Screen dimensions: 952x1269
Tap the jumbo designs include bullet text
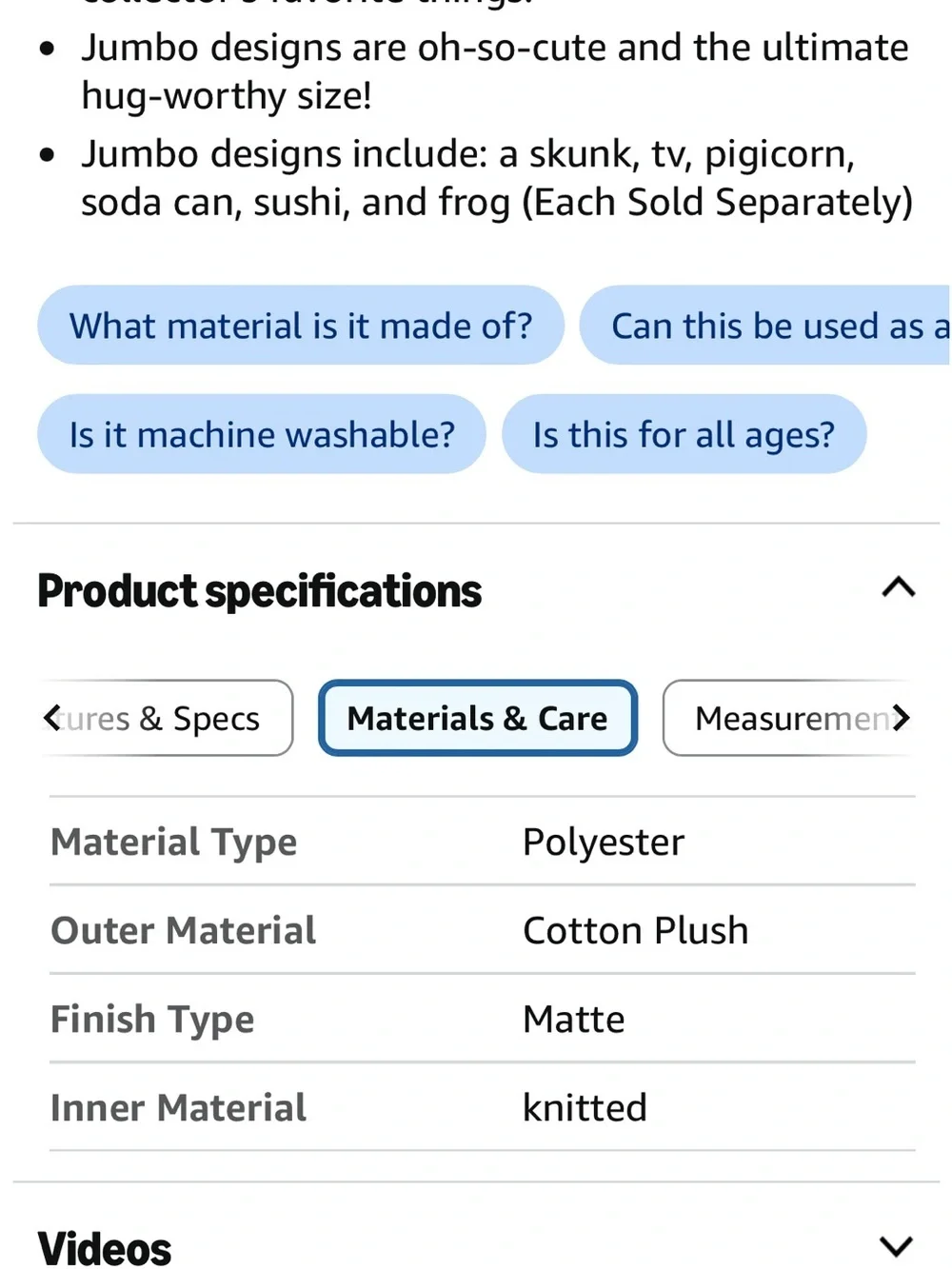pyautogui.click(x=496, y=178)
